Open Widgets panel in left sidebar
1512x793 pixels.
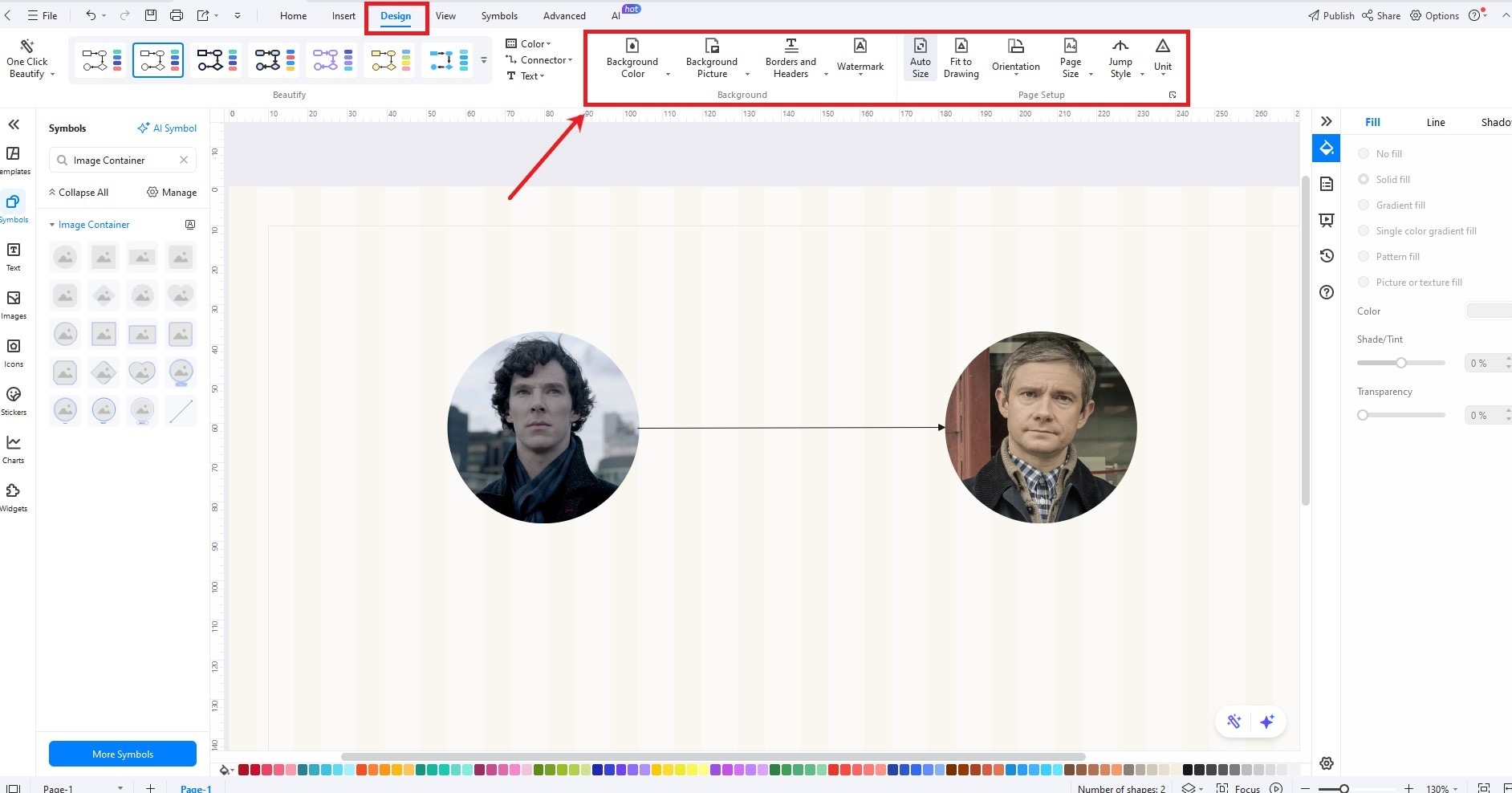tap(14, 498)
